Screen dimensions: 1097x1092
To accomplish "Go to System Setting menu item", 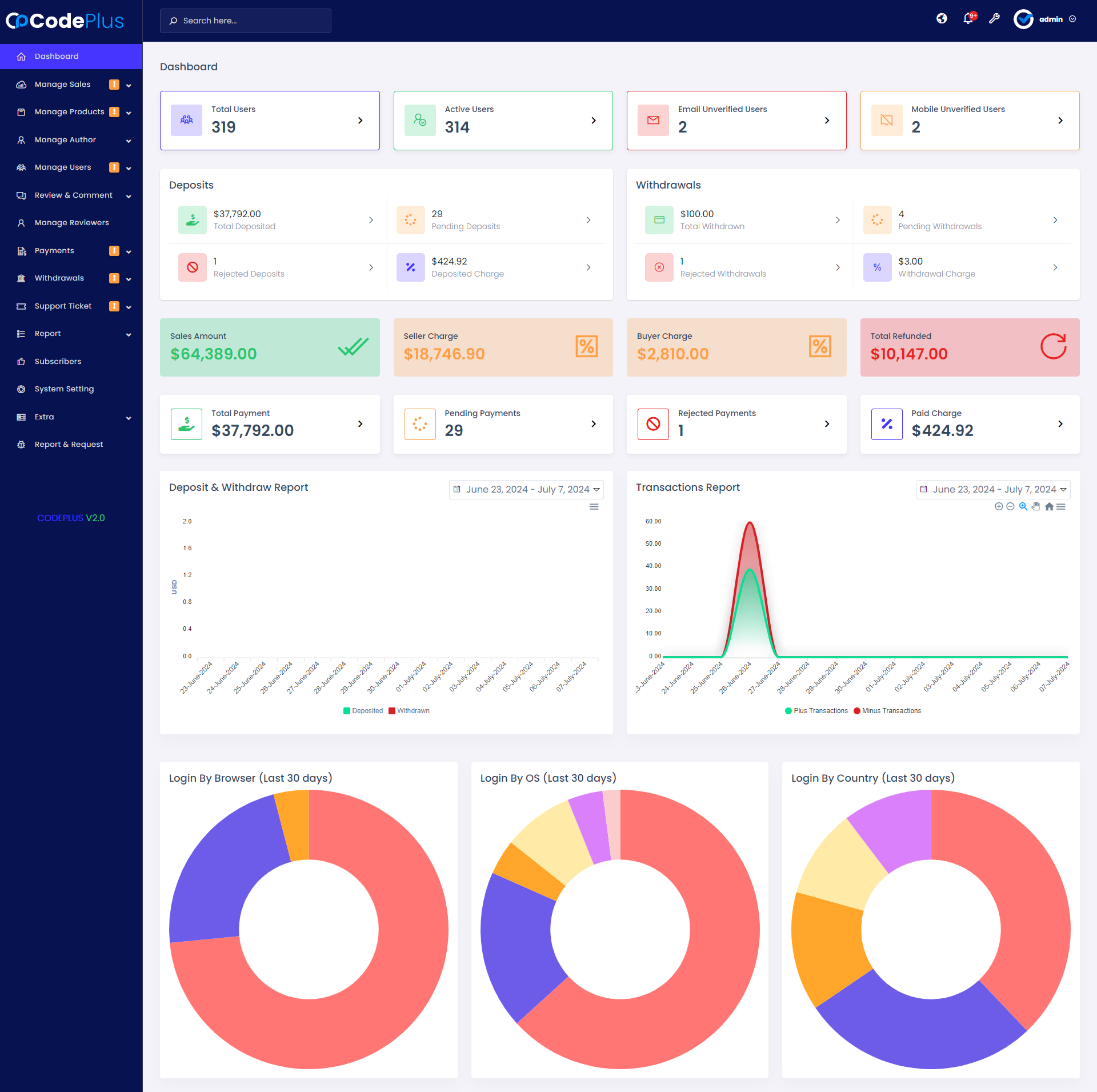I will click(x=64, y=389).
